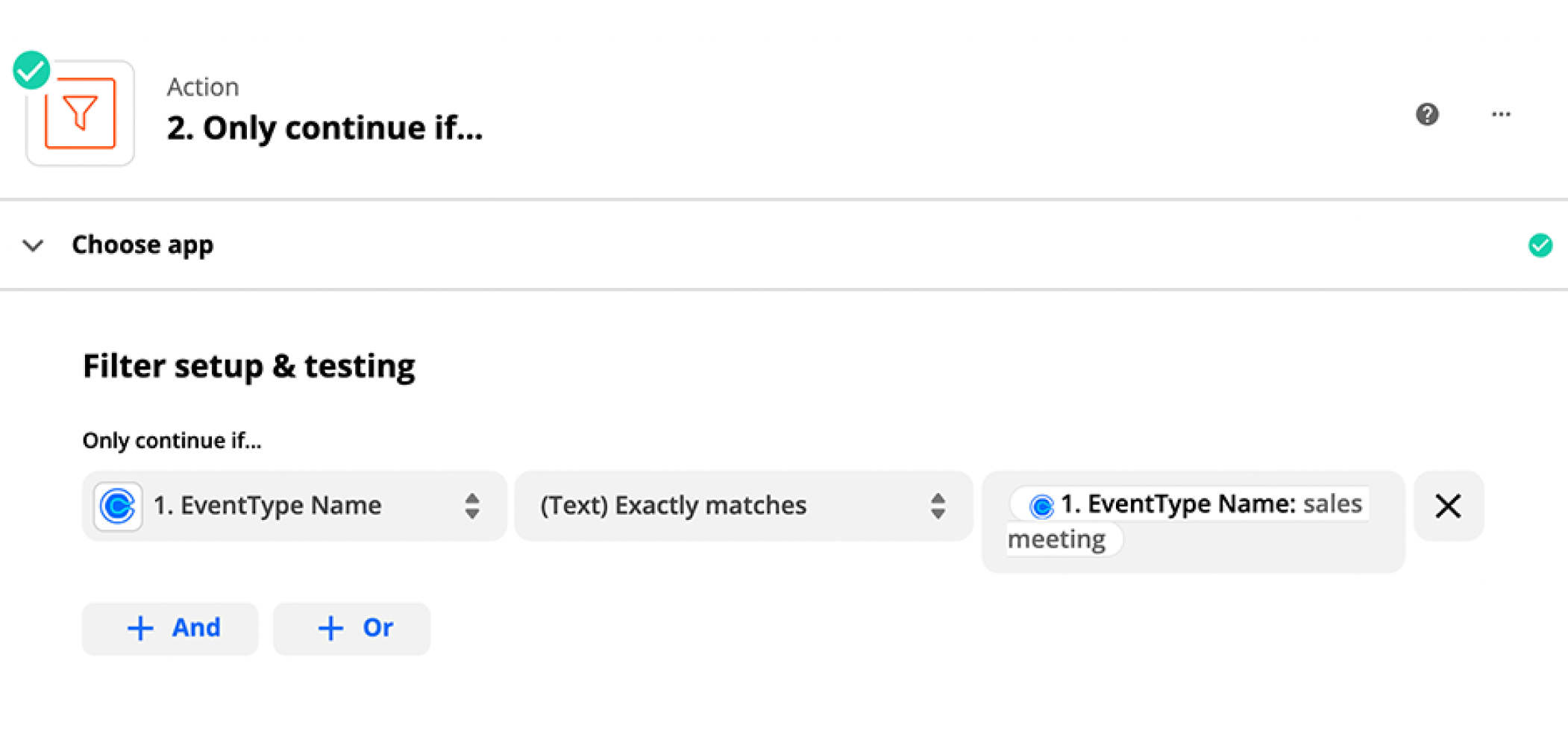Collapse the Choose app section chevron
This screenshot has height=731, width=1568.
33,245
